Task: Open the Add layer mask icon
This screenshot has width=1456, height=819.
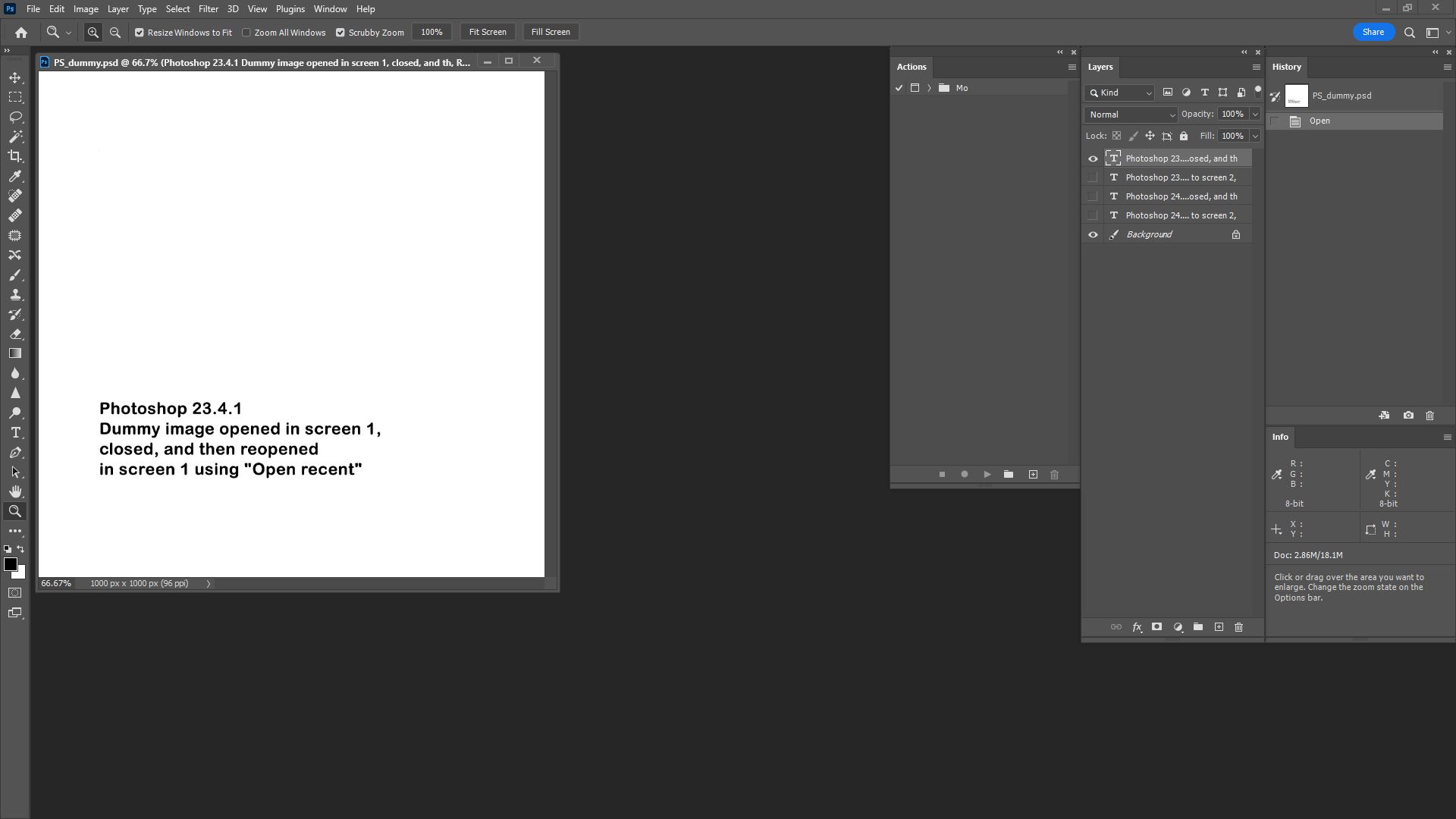Action: [x=1157, y=627]
